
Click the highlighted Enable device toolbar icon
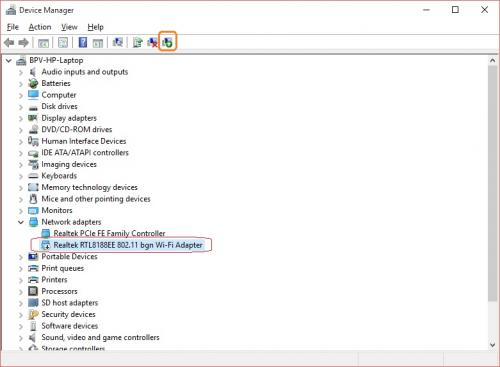tap(168, 42)
